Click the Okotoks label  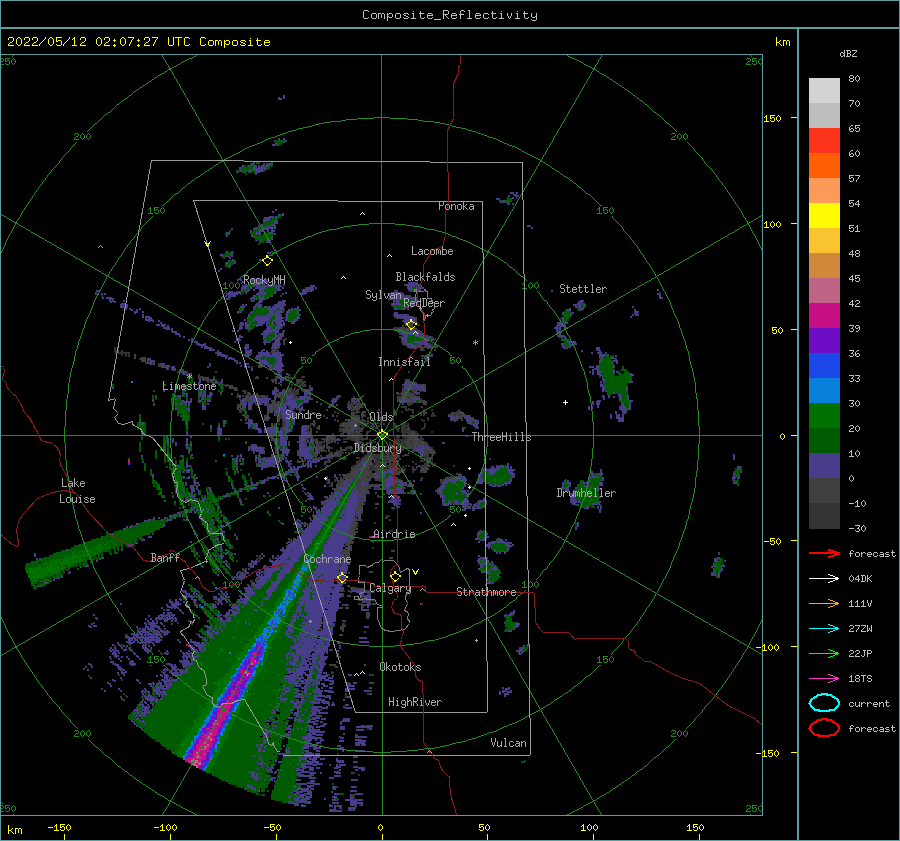400,667
